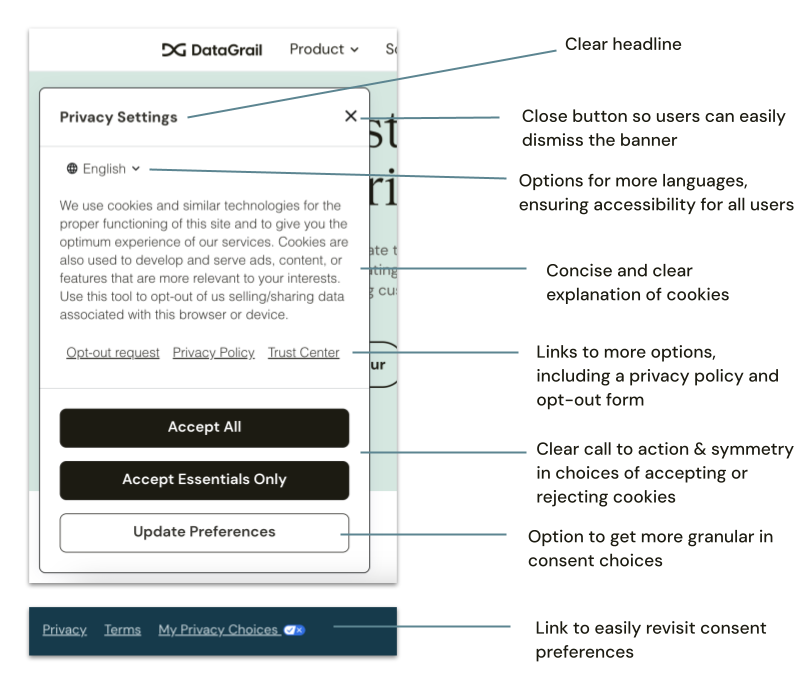Click the Privacy Settings dialog headline
Image resolution: width=811 pixels, height=692 pixels.
tap(118, 117)
